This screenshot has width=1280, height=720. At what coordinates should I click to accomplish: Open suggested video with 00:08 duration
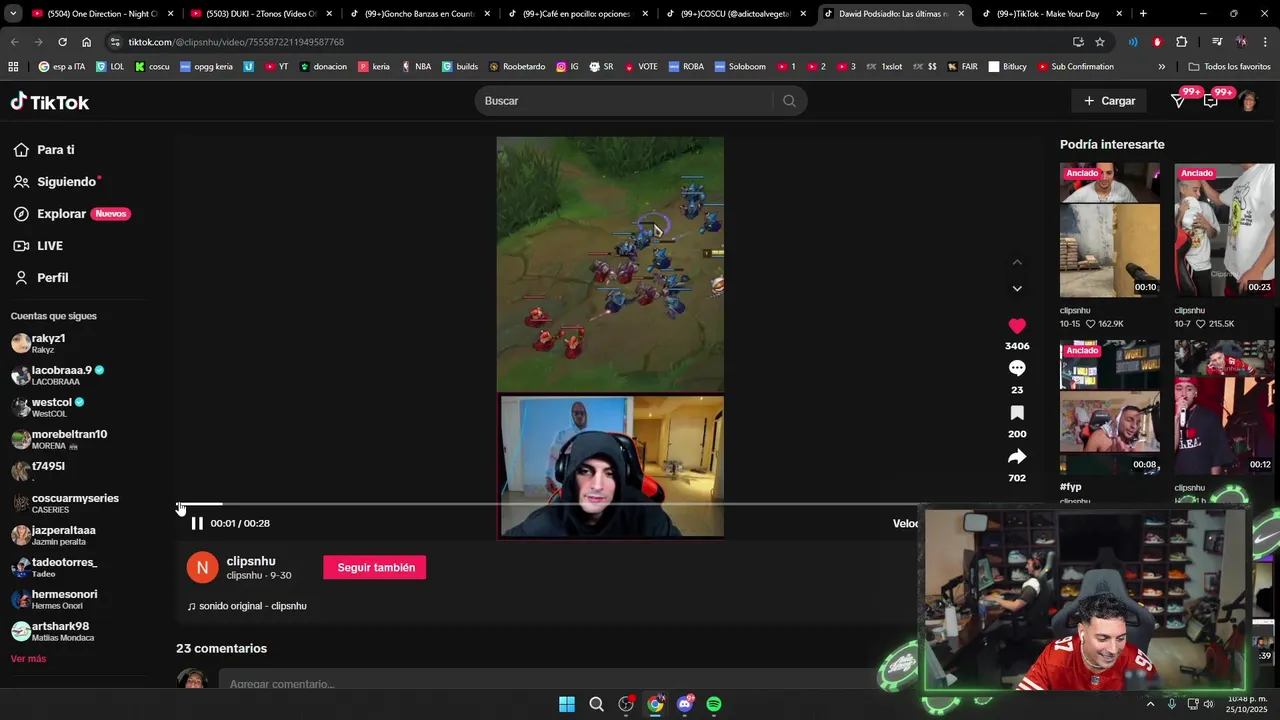tap(1110, 407)
